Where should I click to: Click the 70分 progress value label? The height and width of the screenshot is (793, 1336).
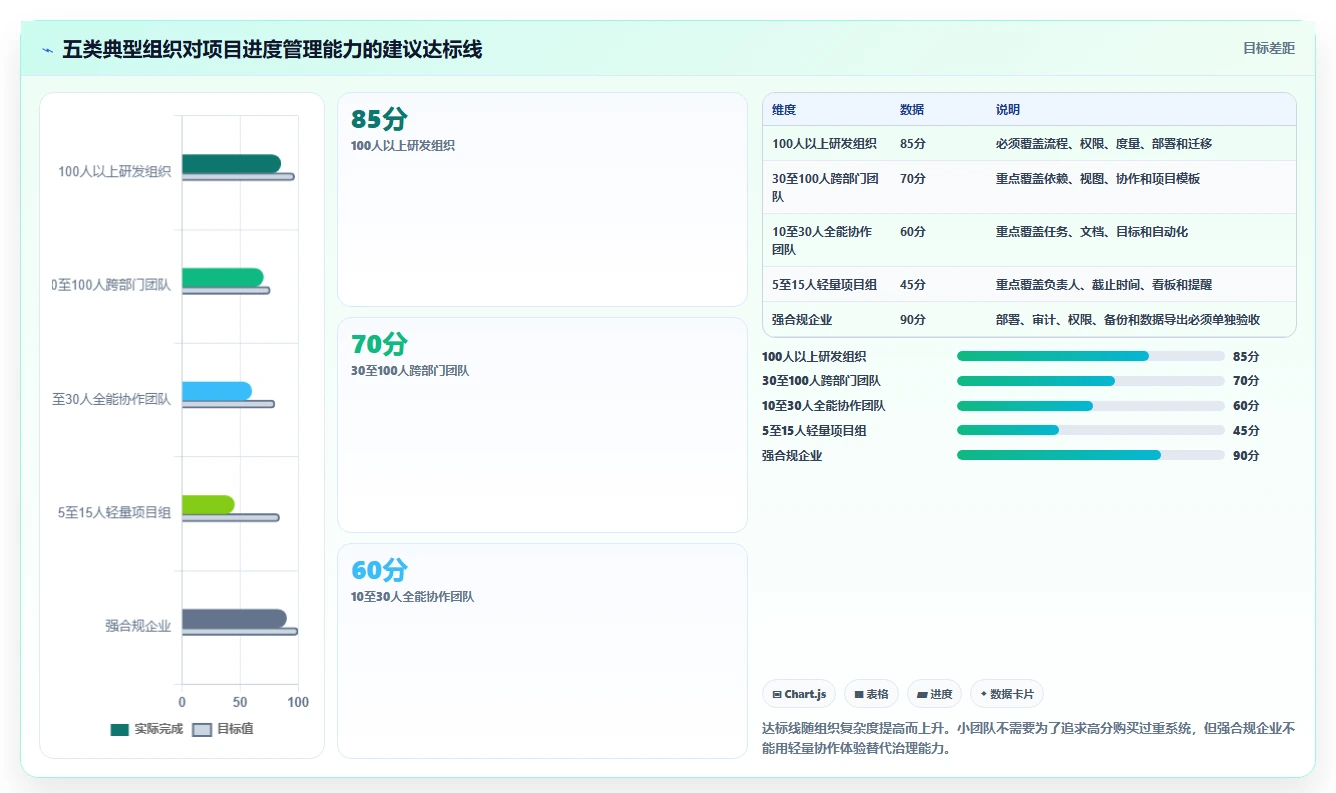tap(1246, 381)
